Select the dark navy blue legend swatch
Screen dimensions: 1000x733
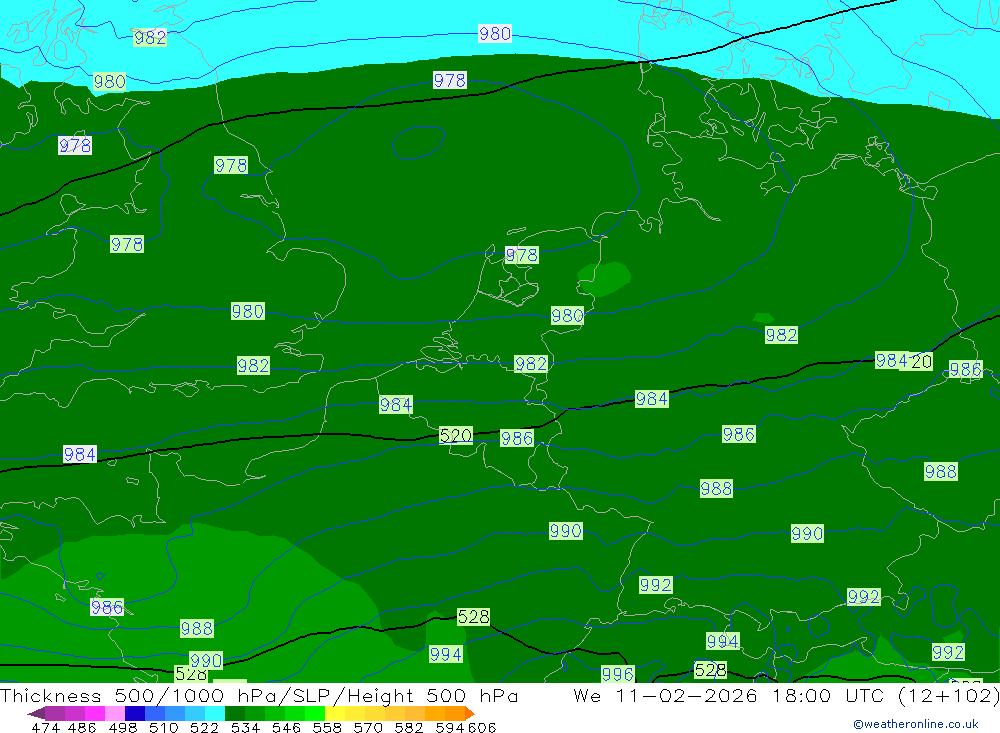pos(135,713)
